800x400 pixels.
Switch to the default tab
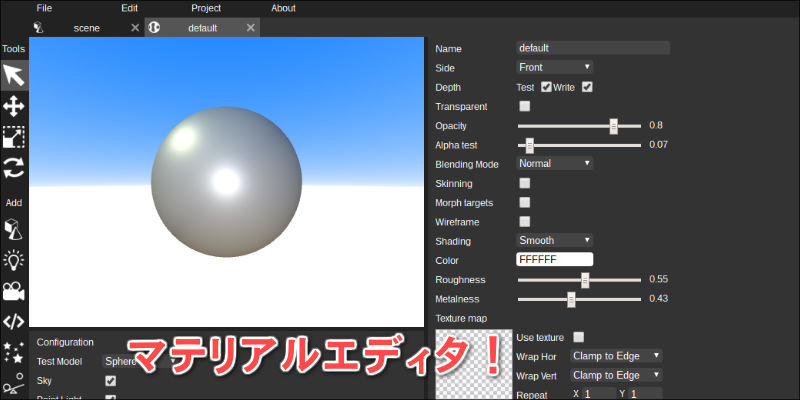pyautogui.click(x=203, y=28)
